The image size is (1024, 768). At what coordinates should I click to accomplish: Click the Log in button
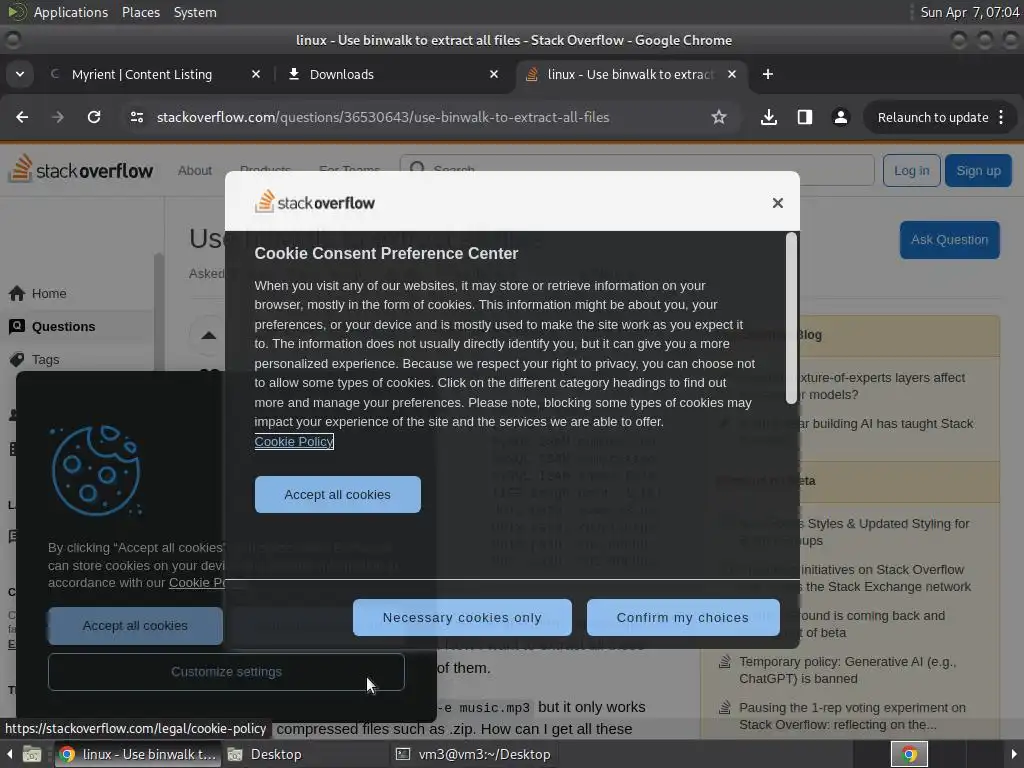pos(912,170)
